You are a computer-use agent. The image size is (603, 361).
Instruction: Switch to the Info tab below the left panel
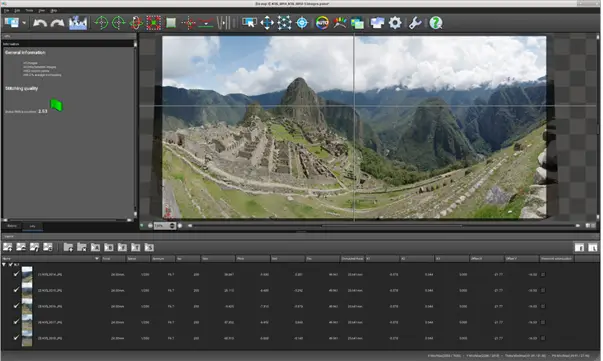[32, 226]
